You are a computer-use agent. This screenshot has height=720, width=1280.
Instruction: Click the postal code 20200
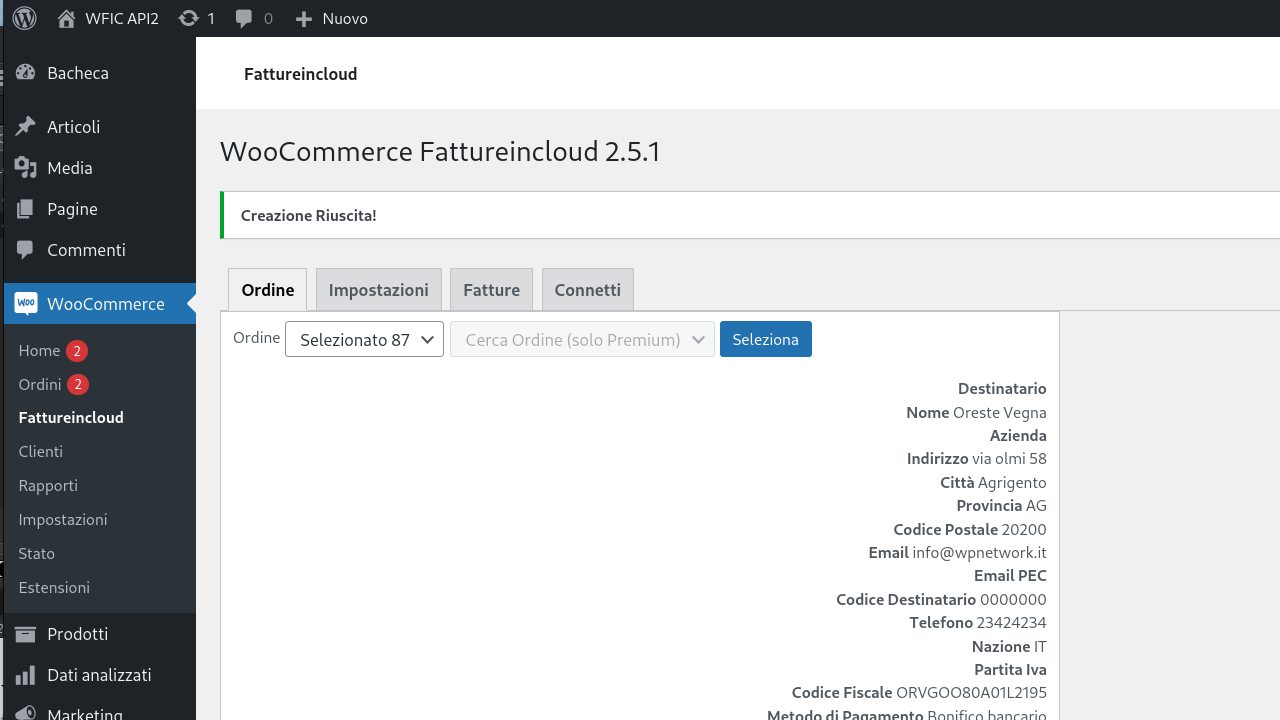click(1024, 530)
